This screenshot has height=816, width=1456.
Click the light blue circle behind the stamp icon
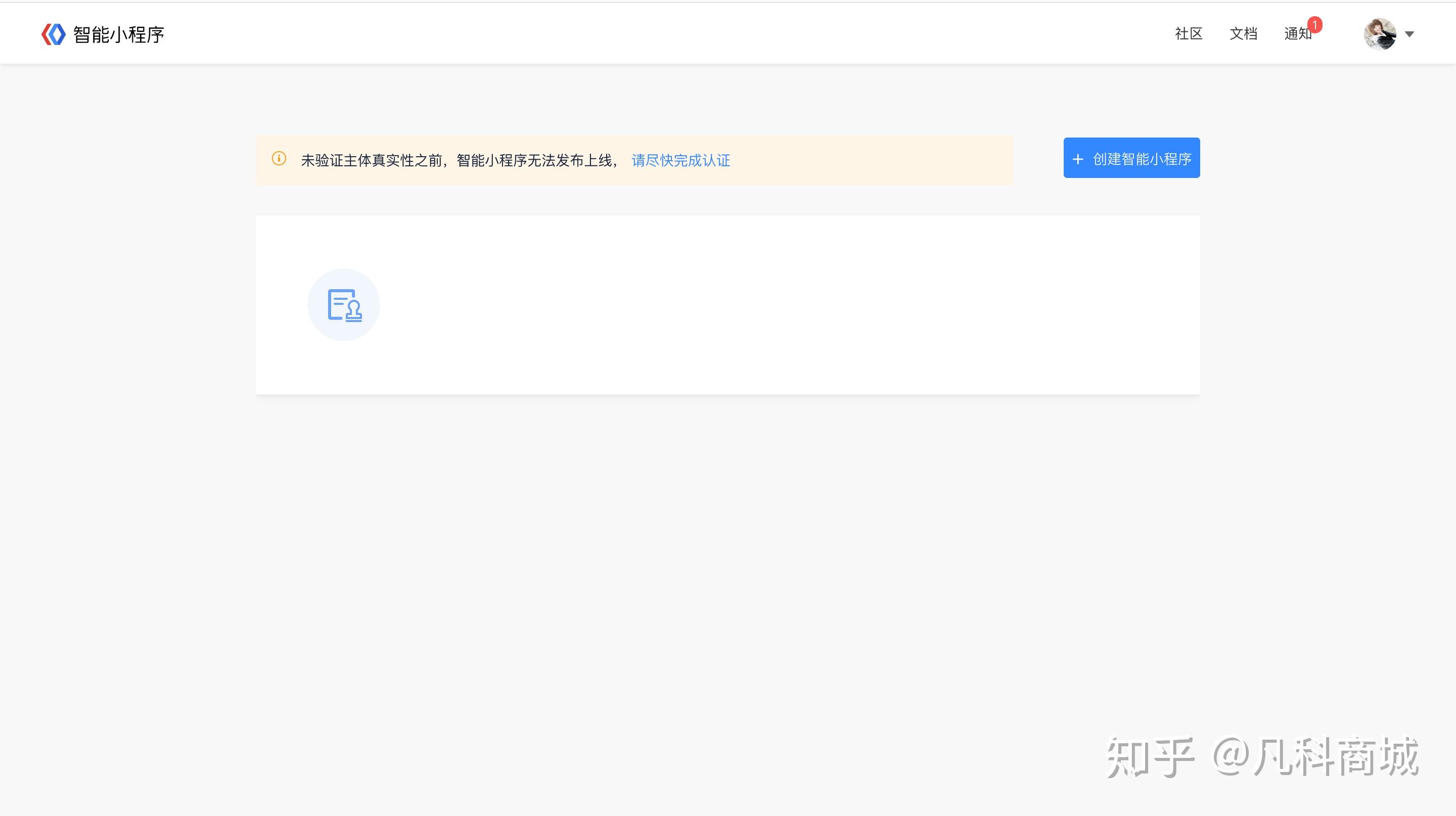(344, 304)
